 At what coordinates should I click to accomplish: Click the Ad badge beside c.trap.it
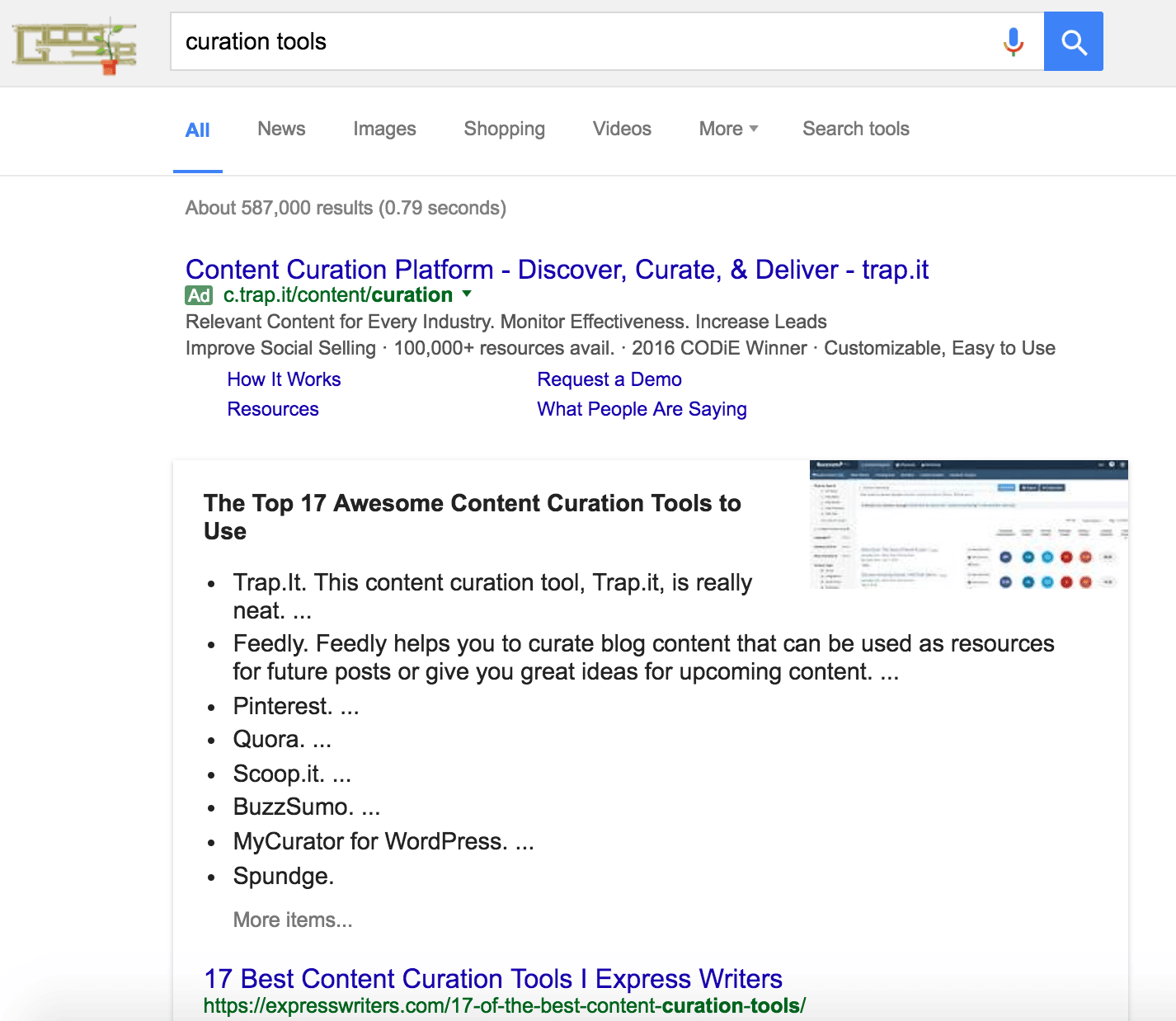[199, 295]
